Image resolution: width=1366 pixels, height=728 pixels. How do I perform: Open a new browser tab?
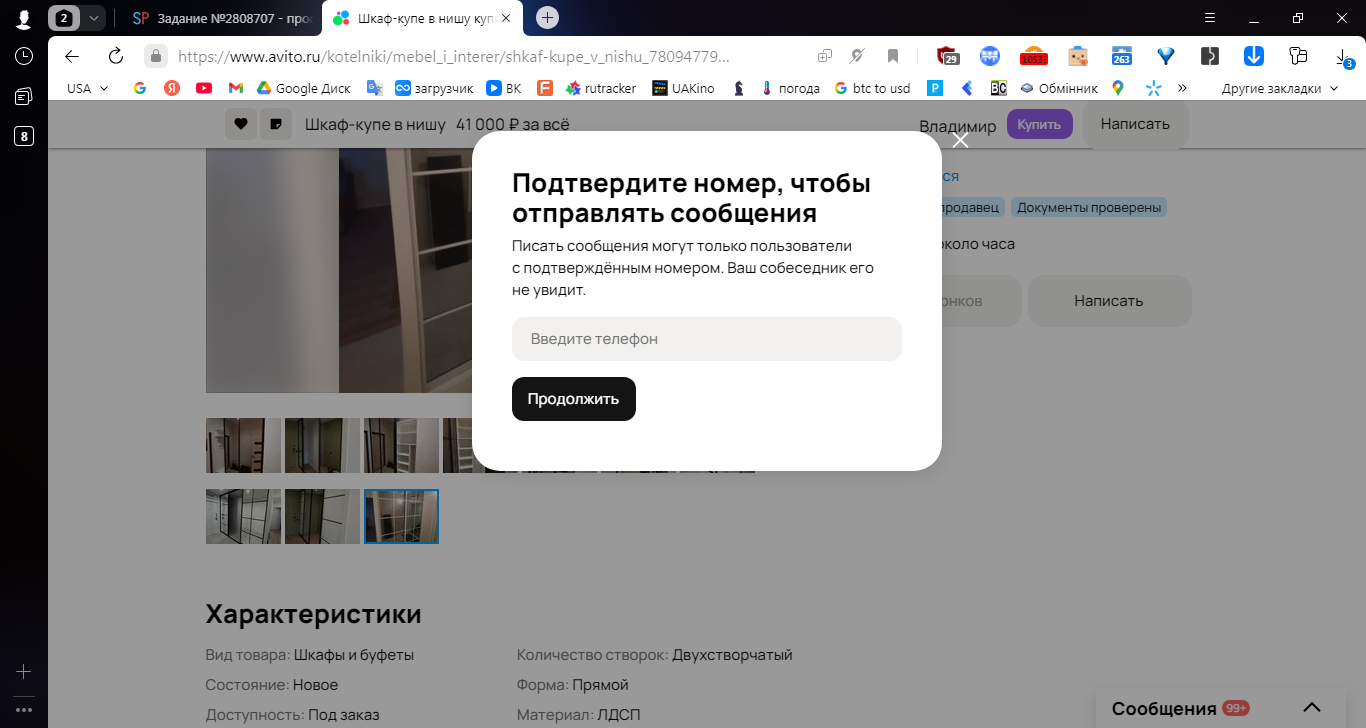tap(547, 17)
